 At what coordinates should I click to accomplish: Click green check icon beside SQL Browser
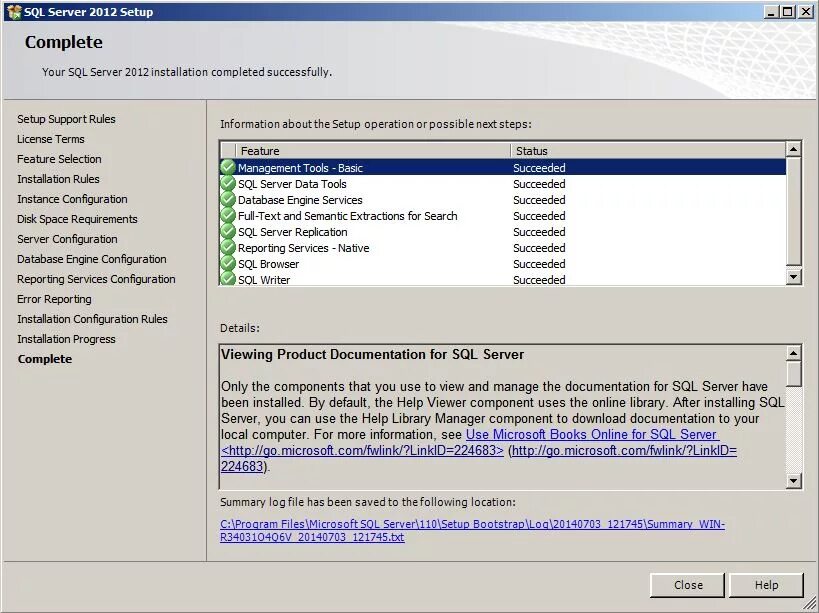[x=228, y=263]
